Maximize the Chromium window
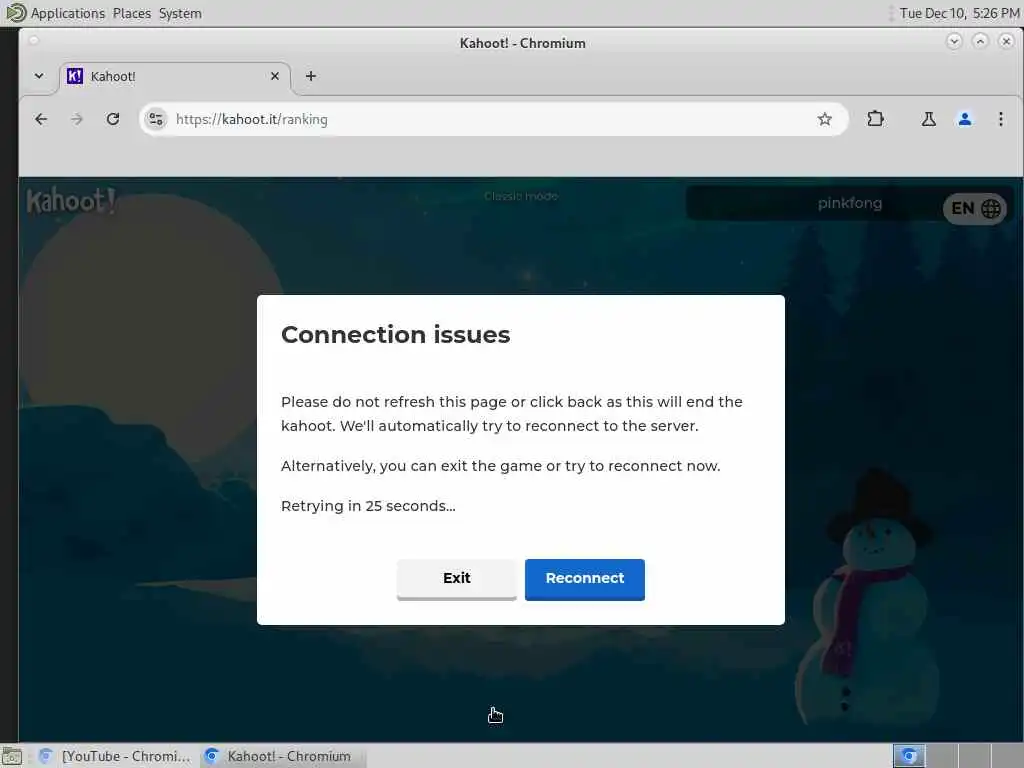This screenshot has height=768, width=1024. pos(980,42)
